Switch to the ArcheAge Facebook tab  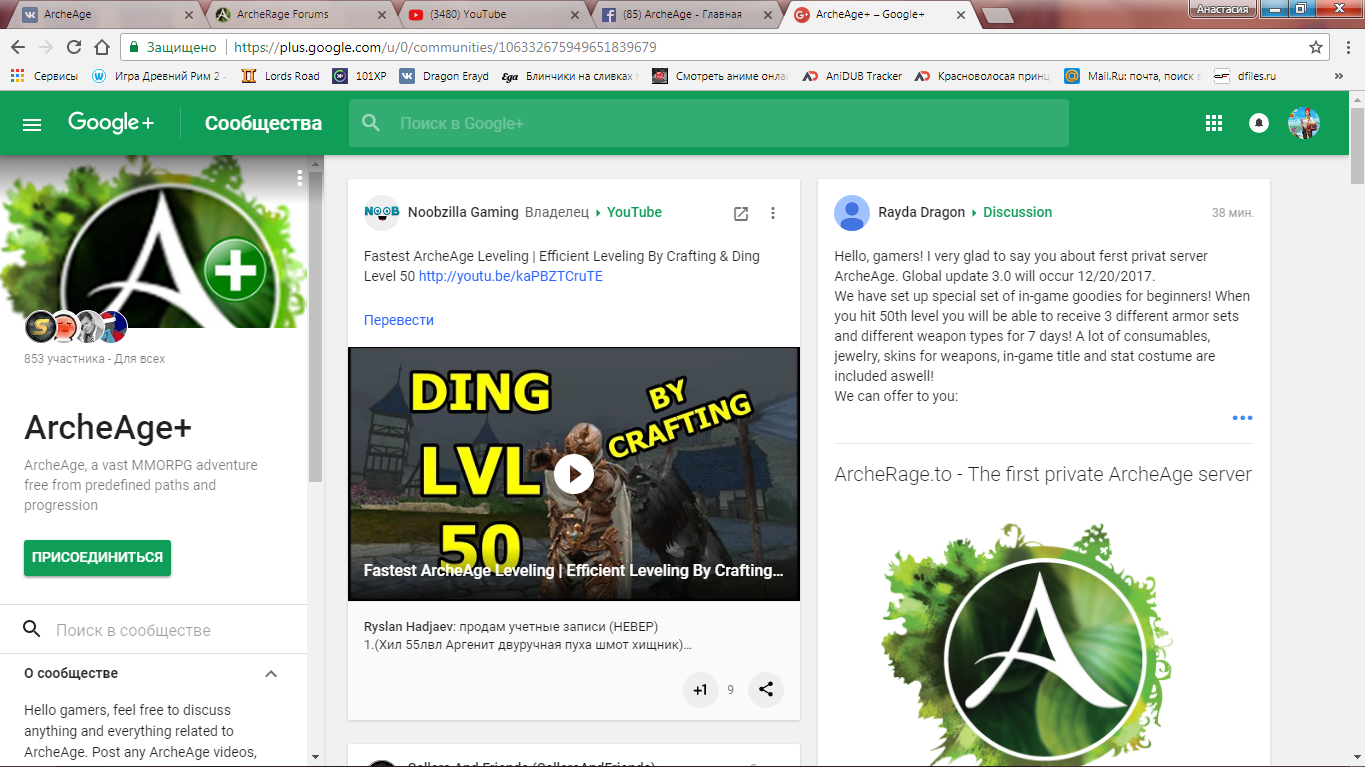pos(687,14)
